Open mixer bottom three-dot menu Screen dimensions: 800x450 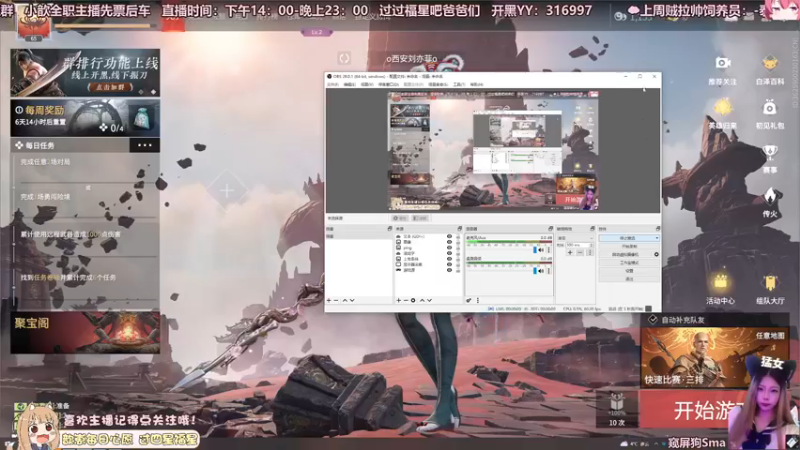[478, 301]
